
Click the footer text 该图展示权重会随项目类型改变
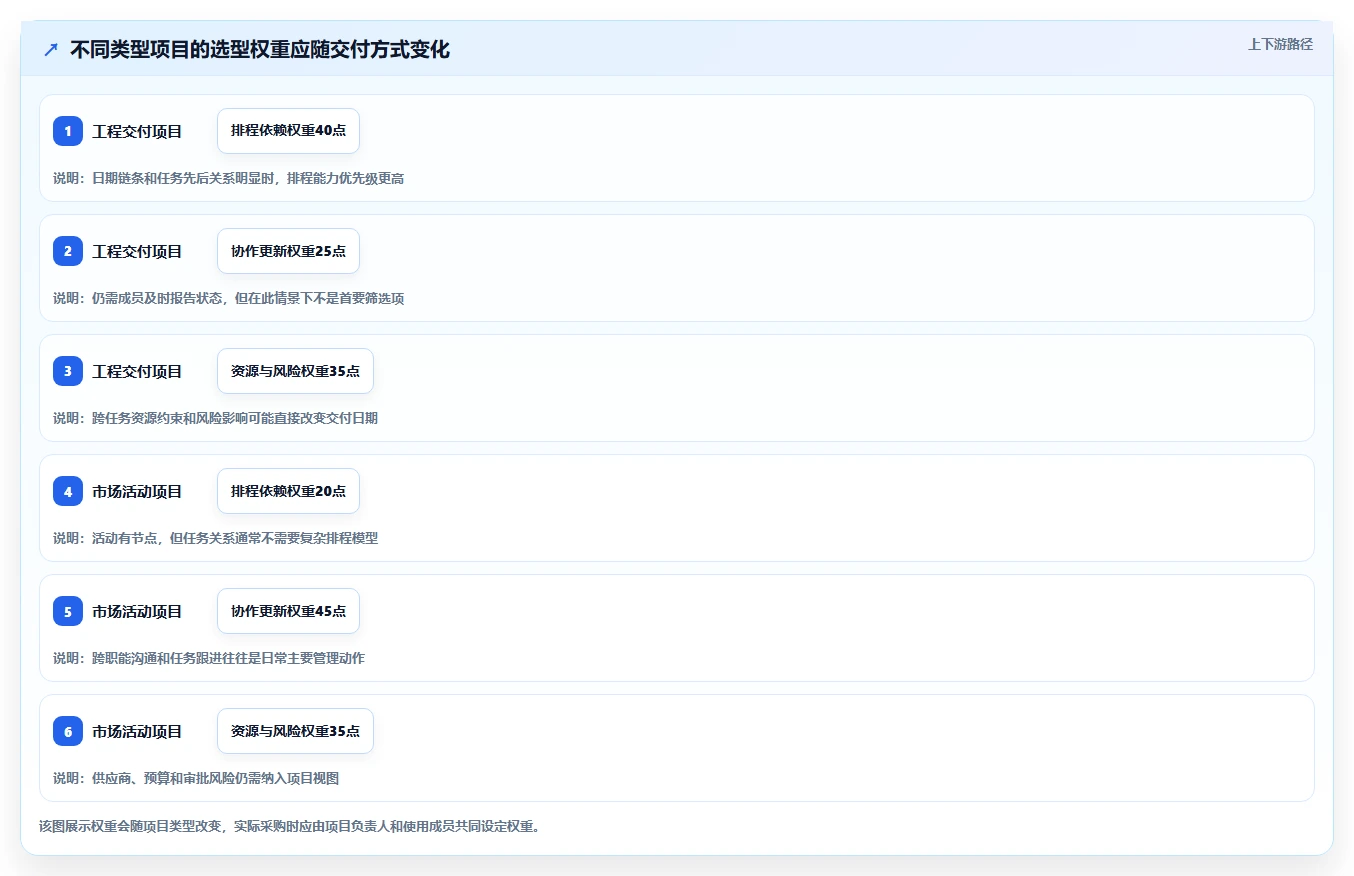coord(289,827)
